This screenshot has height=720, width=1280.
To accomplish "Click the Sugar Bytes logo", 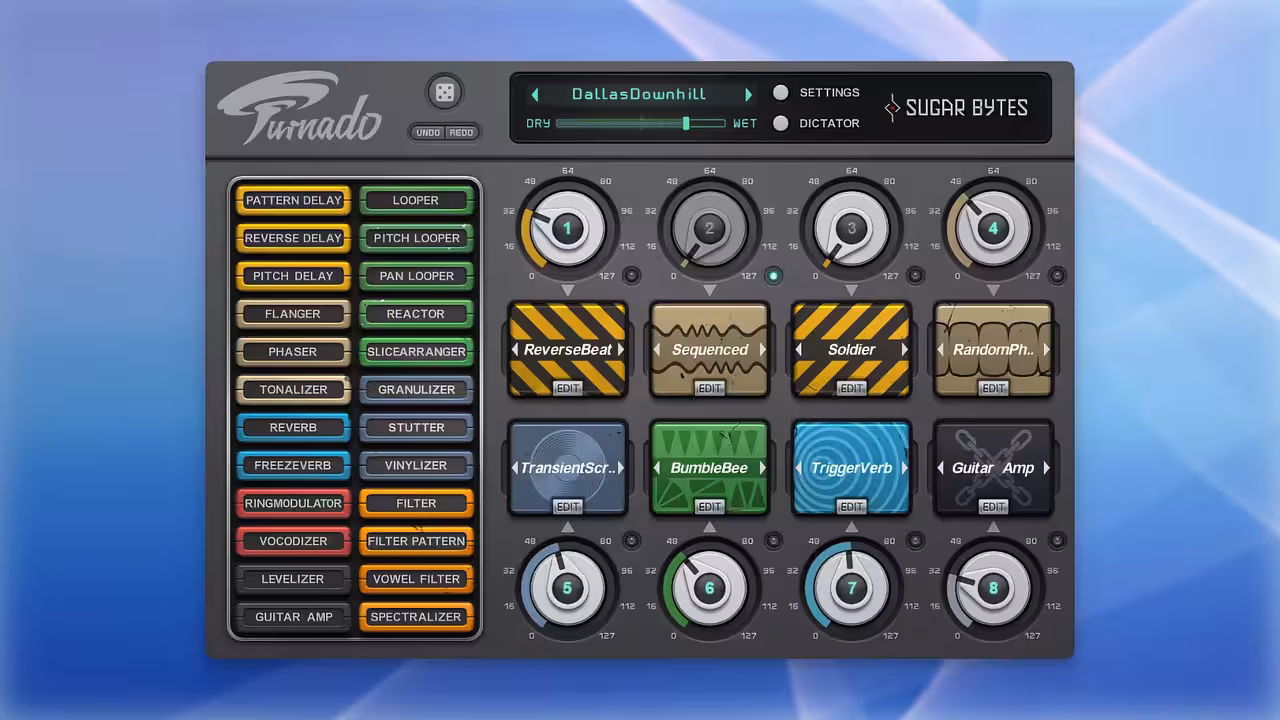I will click(957, 108).
